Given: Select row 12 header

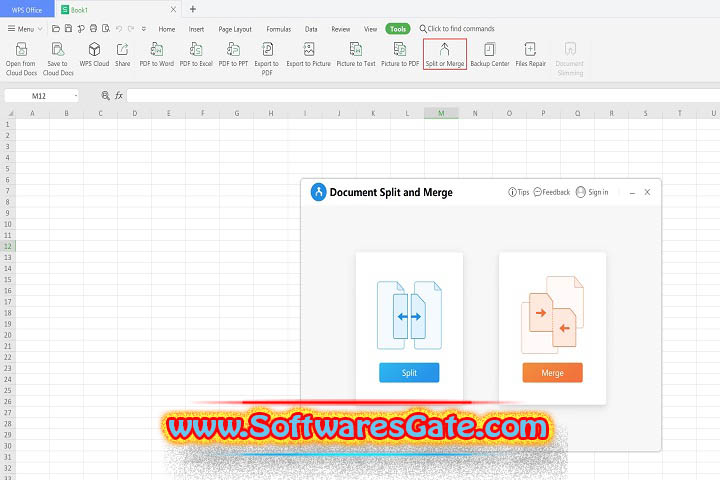Looking at the screenshot, I should click(x=8, y=246).
